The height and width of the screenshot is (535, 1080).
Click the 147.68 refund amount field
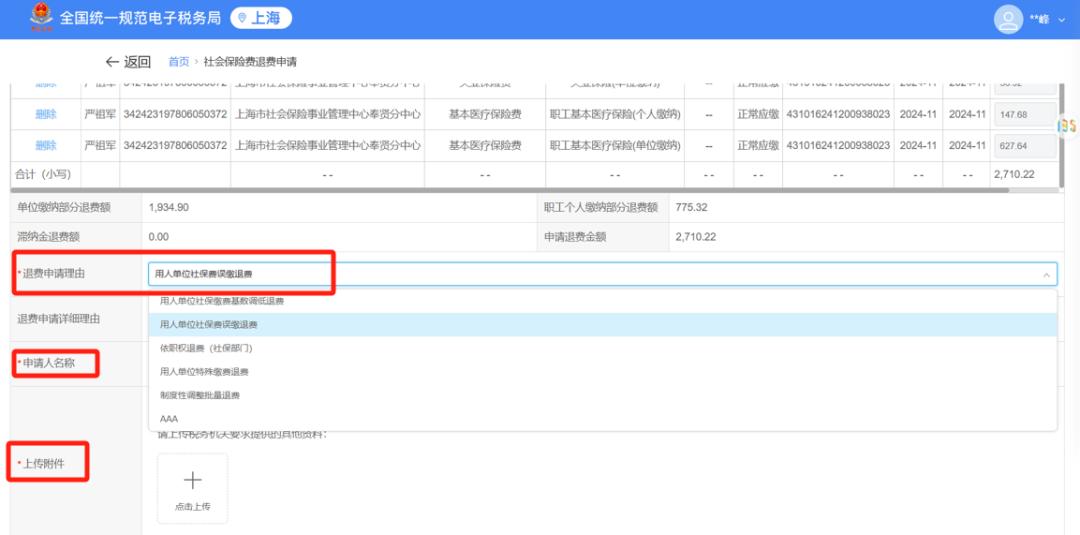1024,115
